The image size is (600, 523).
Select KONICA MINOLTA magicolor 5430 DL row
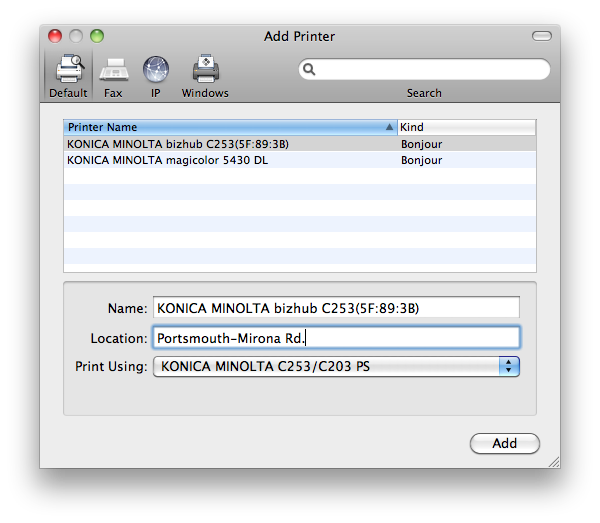coord(300,160)
